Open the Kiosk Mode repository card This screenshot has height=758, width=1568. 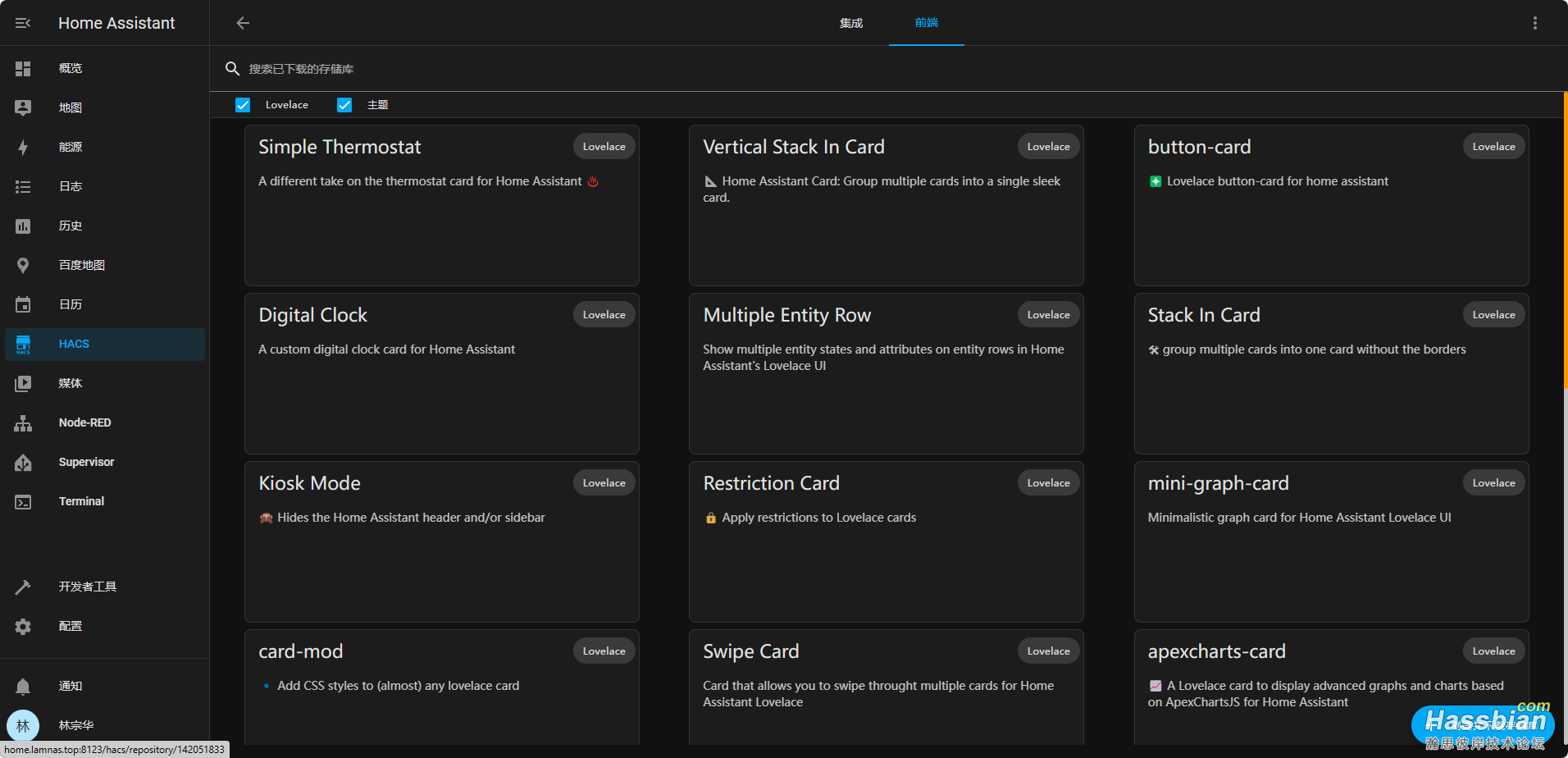pyautogui.click(x=442, y=541)
